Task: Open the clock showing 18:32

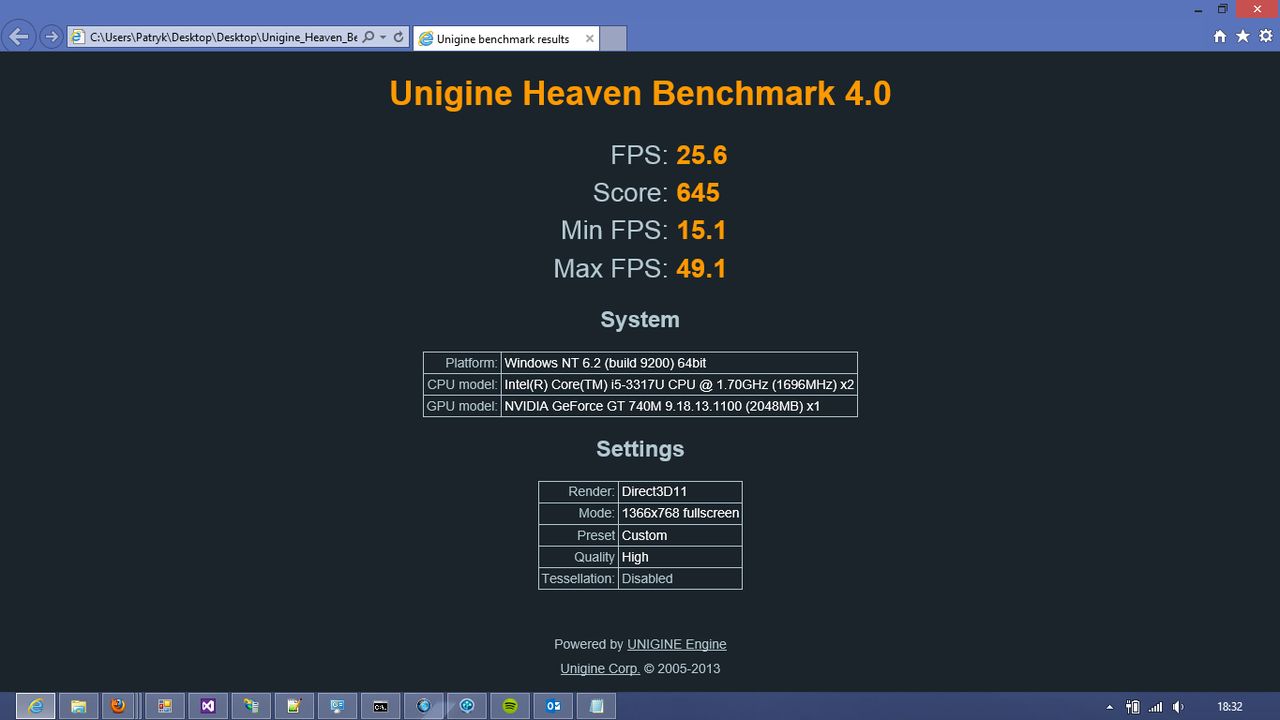Action: 1230,707
